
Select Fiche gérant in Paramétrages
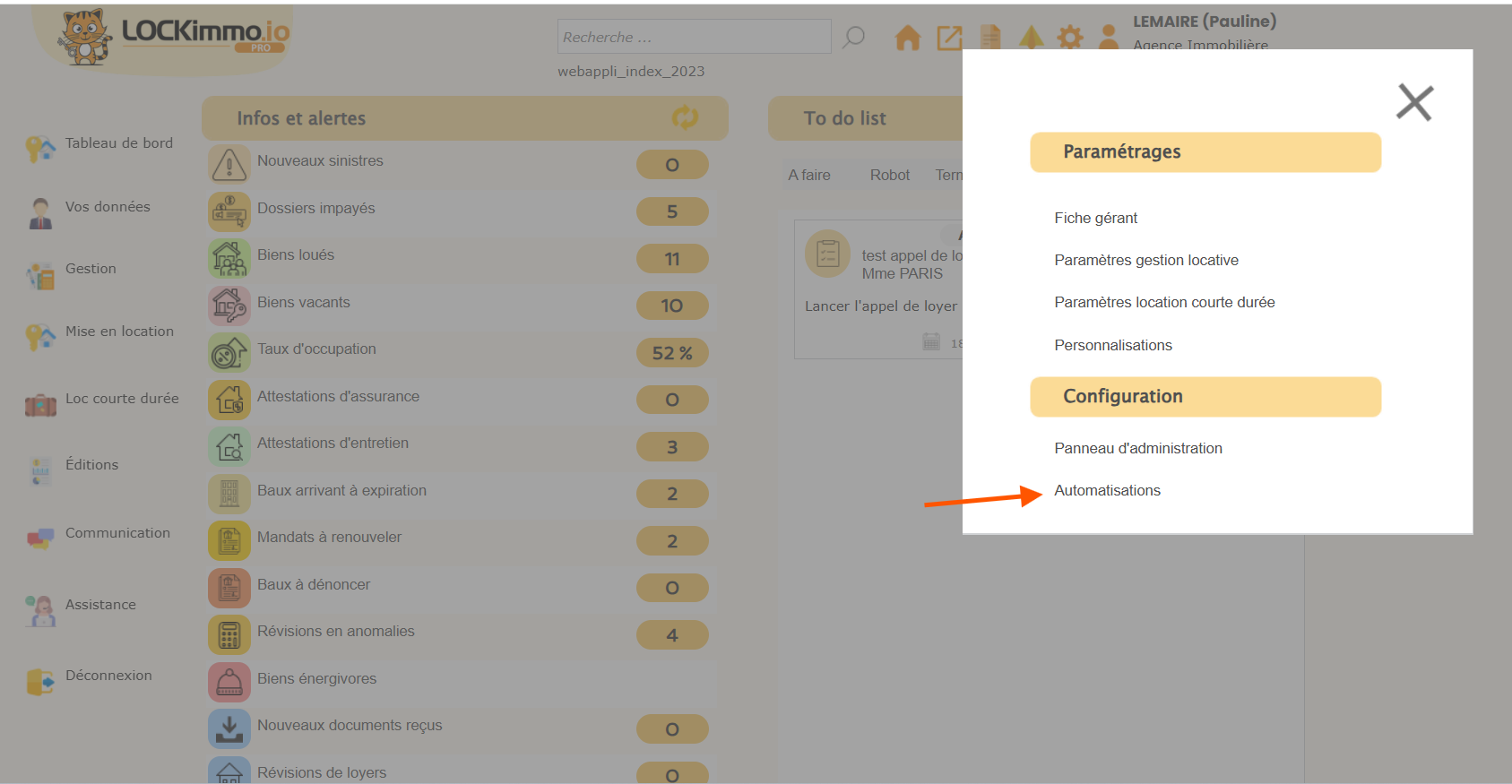pyautogui.click(x=1095, y=218)
